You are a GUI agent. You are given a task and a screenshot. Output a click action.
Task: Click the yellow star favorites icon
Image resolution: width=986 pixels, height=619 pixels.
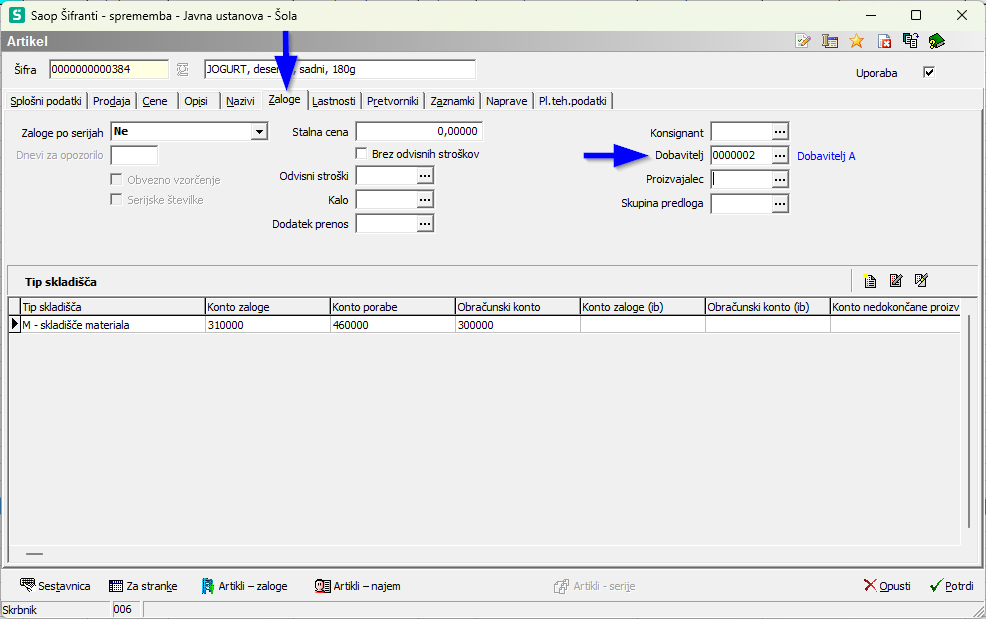coord(856,42)
